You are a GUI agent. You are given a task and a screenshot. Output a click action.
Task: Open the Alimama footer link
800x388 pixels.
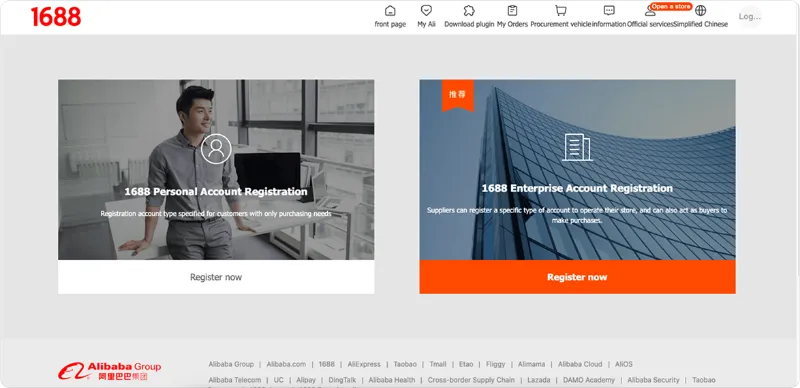pyautogui.click(x=532, y=364)
